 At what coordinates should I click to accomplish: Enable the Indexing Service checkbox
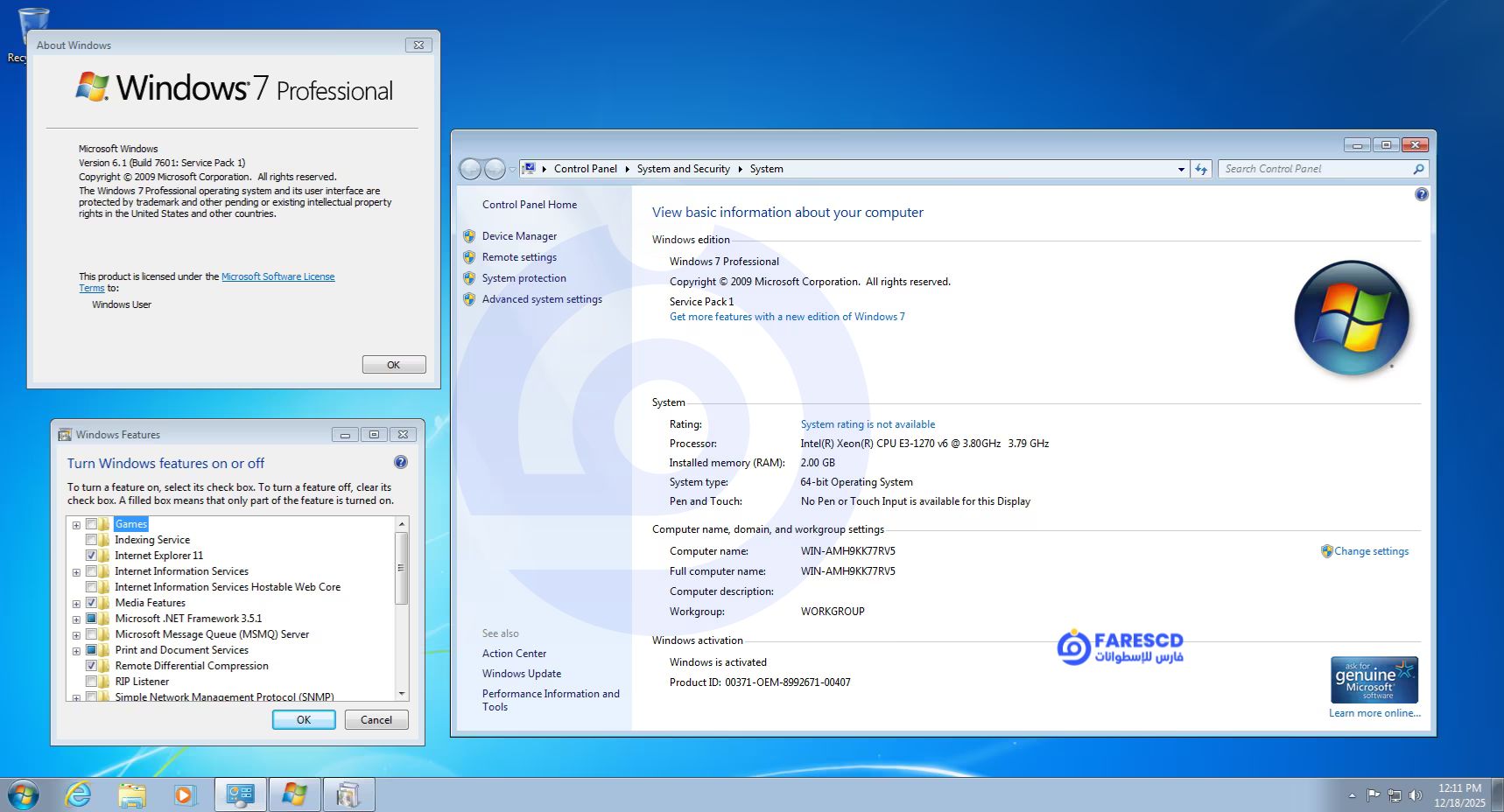(91, 540)
